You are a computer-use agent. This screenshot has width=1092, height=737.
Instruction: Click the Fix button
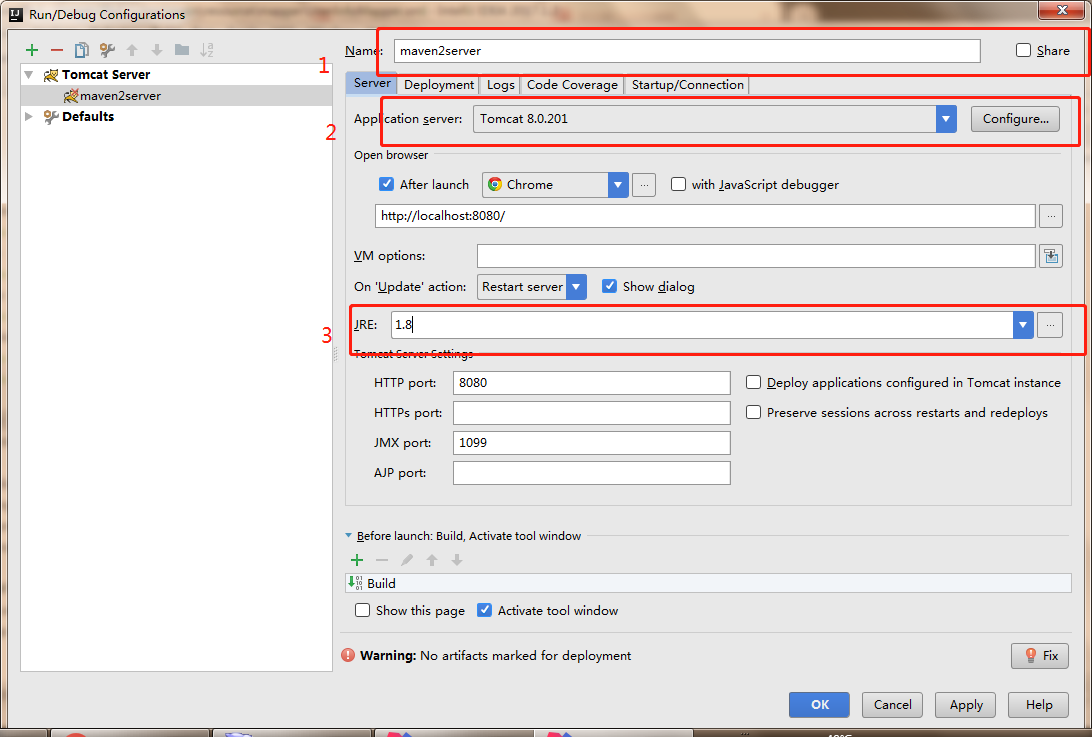[1040, 655]
